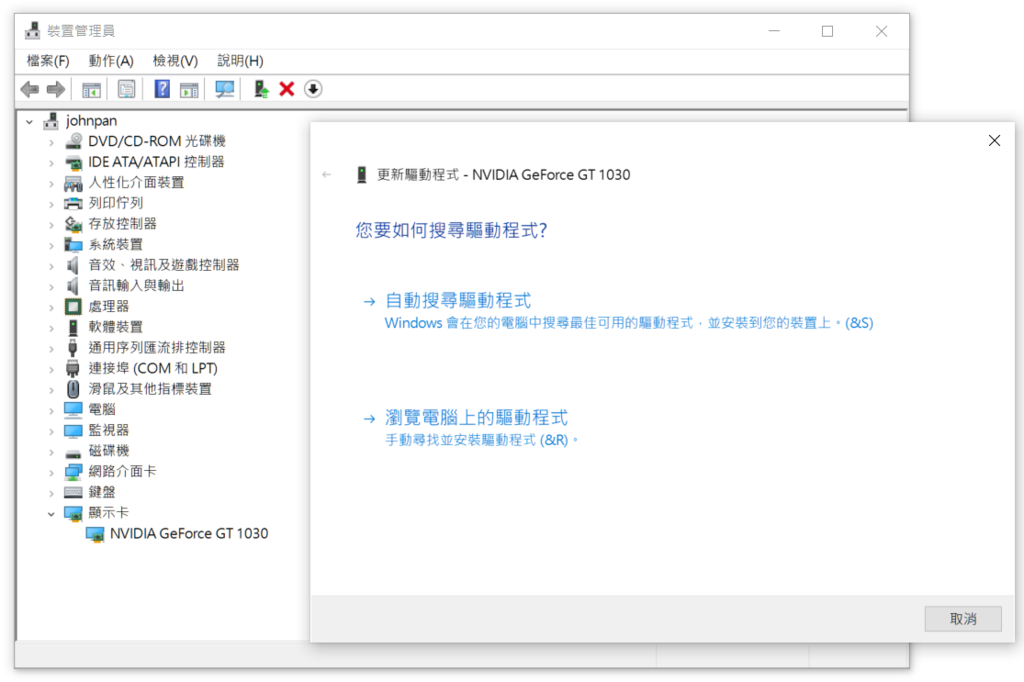Image resolution: width=1024 pixels, height=682 pixels.
Task: Click the Back arrow toolbar icon
Action: tap(29, 89)
